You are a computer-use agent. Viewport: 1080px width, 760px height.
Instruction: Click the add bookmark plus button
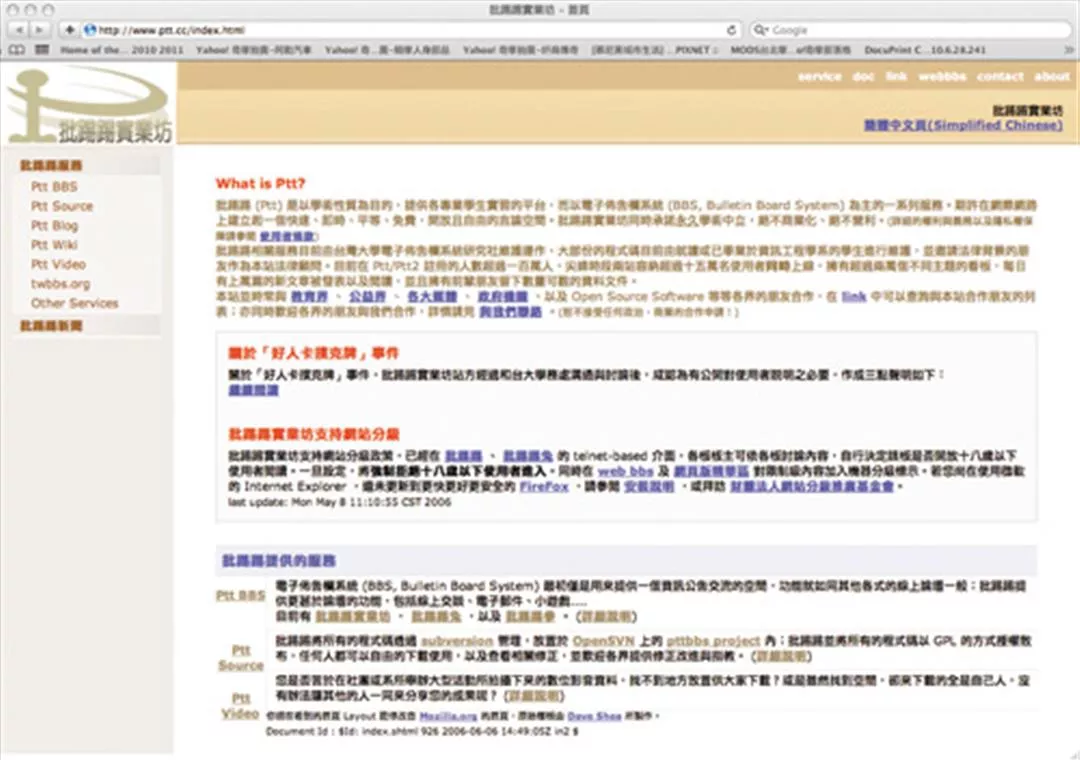click(x=69, y=30)
